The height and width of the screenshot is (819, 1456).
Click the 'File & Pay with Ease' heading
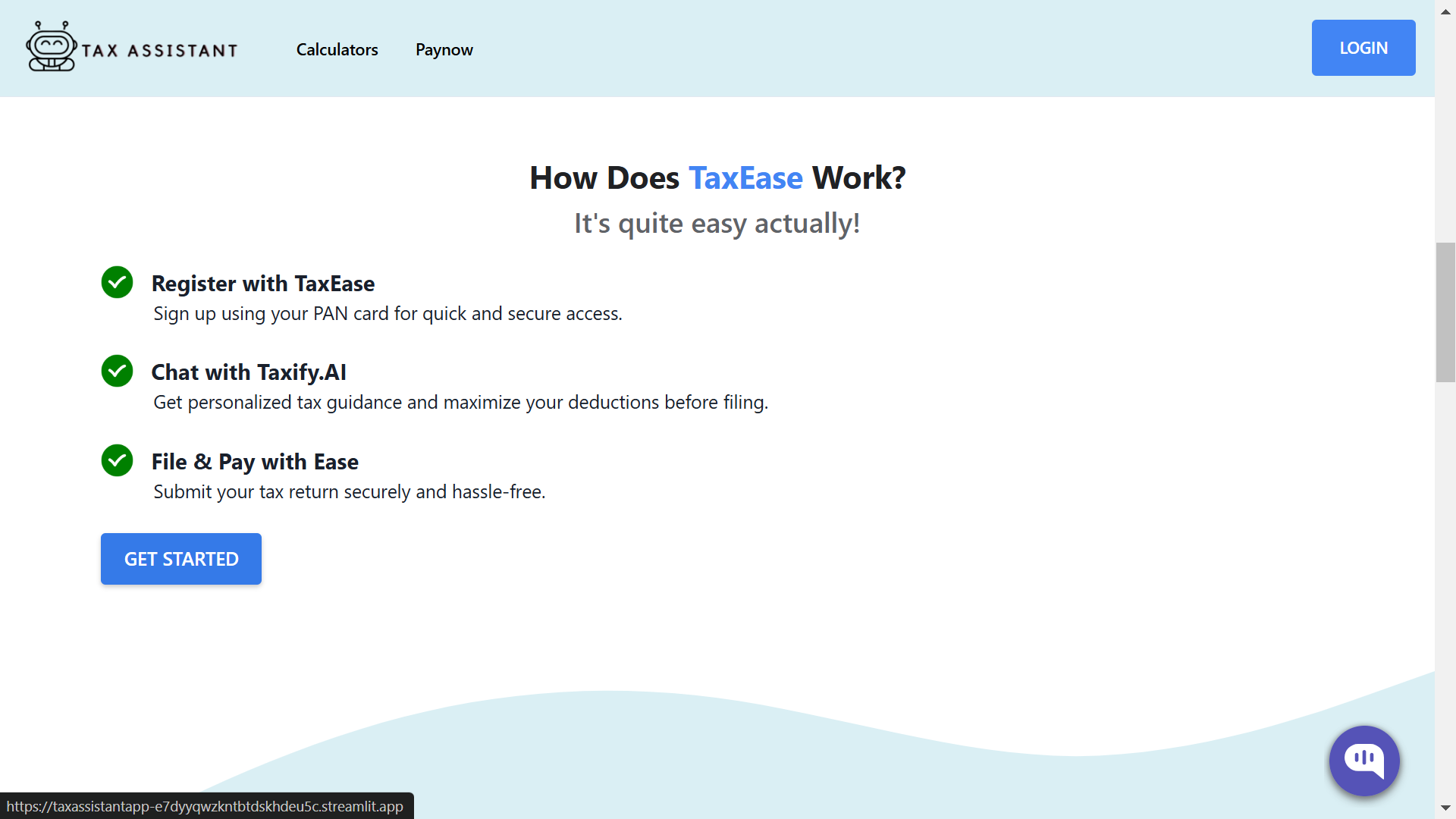pos(255,462)
